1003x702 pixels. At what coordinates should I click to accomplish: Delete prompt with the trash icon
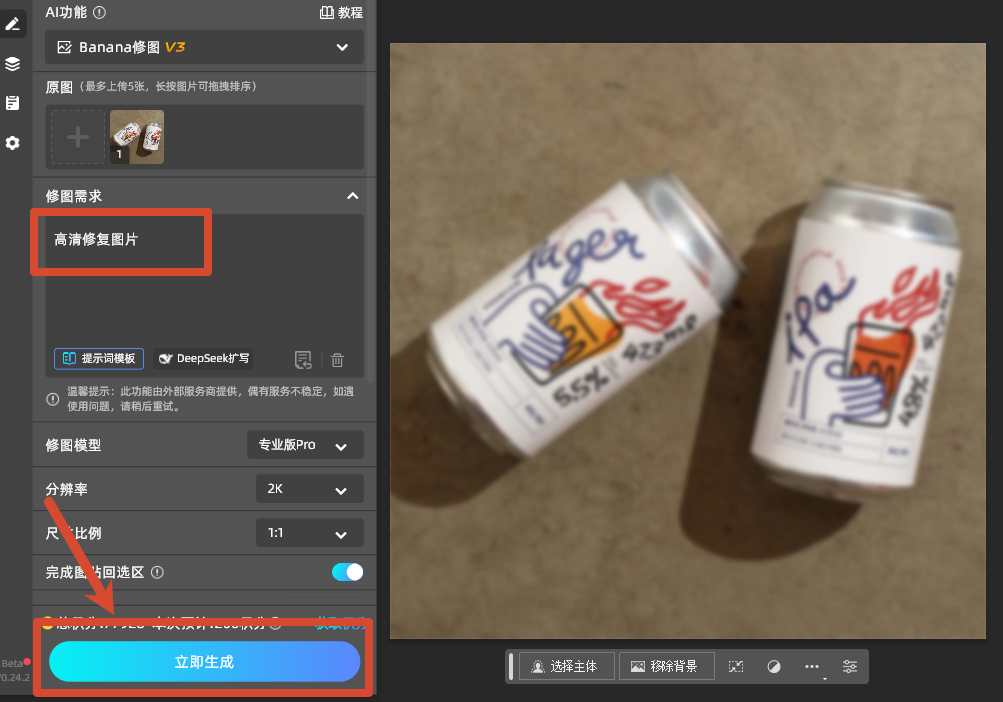[x=337, y=360]
